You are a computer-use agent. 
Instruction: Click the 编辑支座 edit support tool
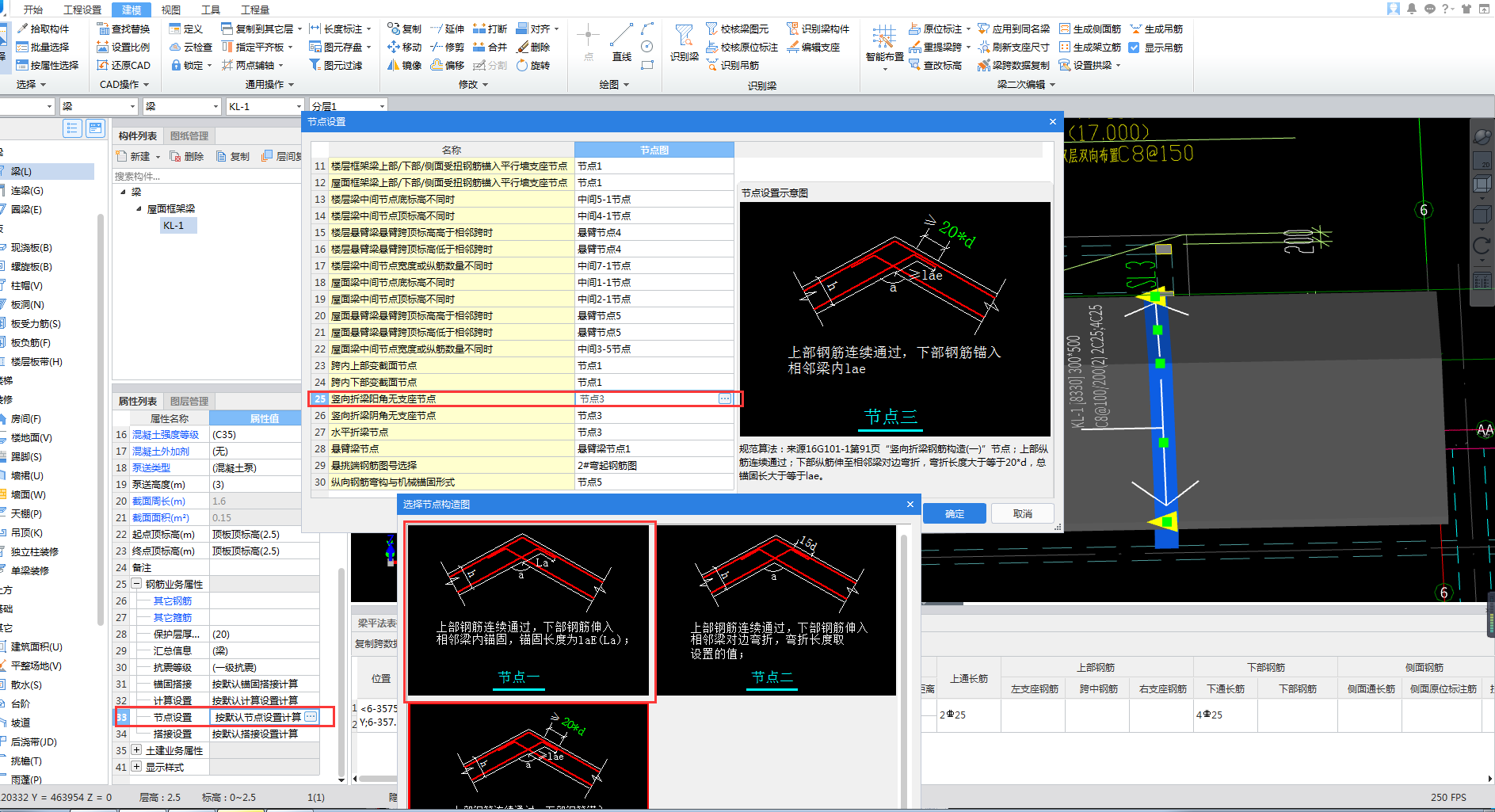814,47
